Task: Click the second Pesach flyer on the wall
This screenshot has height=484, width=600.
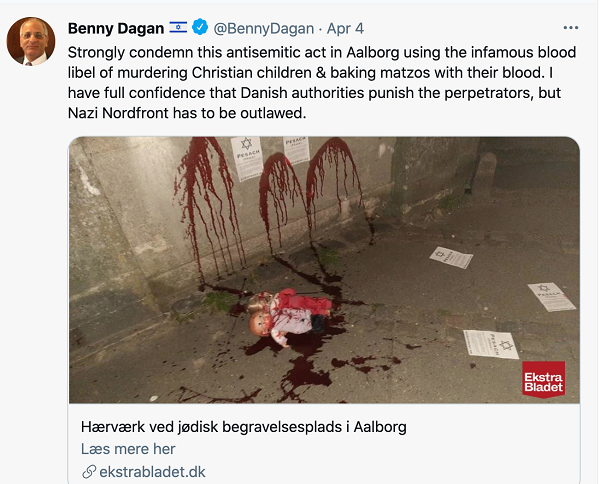Action: 296,150
